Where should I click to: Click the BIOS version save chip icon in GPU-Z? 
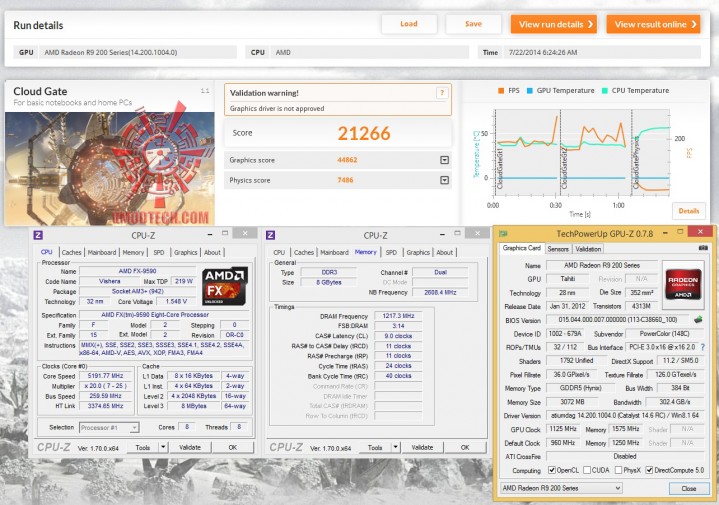pos(698,319)
